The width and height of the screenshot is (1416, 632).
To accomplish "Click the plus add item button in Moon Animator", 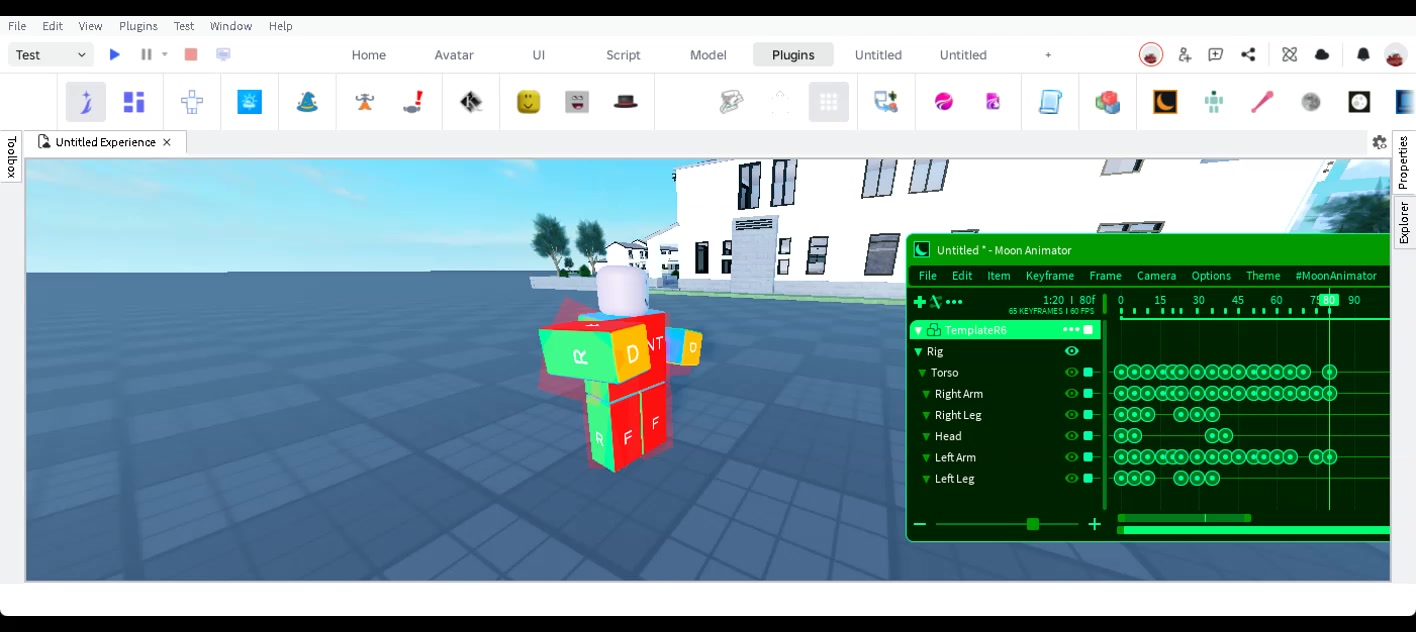I will point(920,302).
